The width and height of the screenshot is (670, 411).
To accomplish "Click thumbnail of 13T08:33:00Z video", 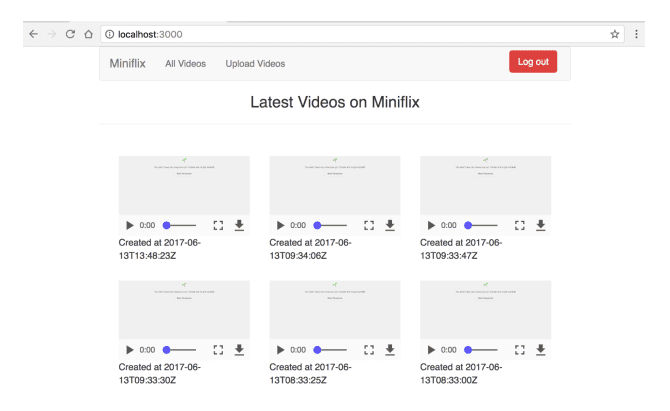I will point(485,310).
